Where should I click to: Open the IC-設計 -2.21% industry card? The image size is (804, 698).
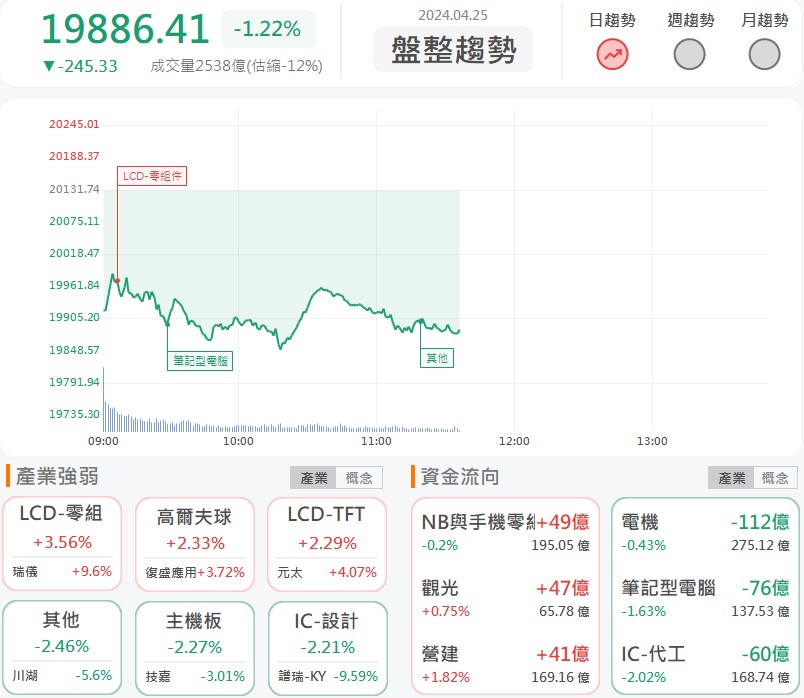(327, 648)
